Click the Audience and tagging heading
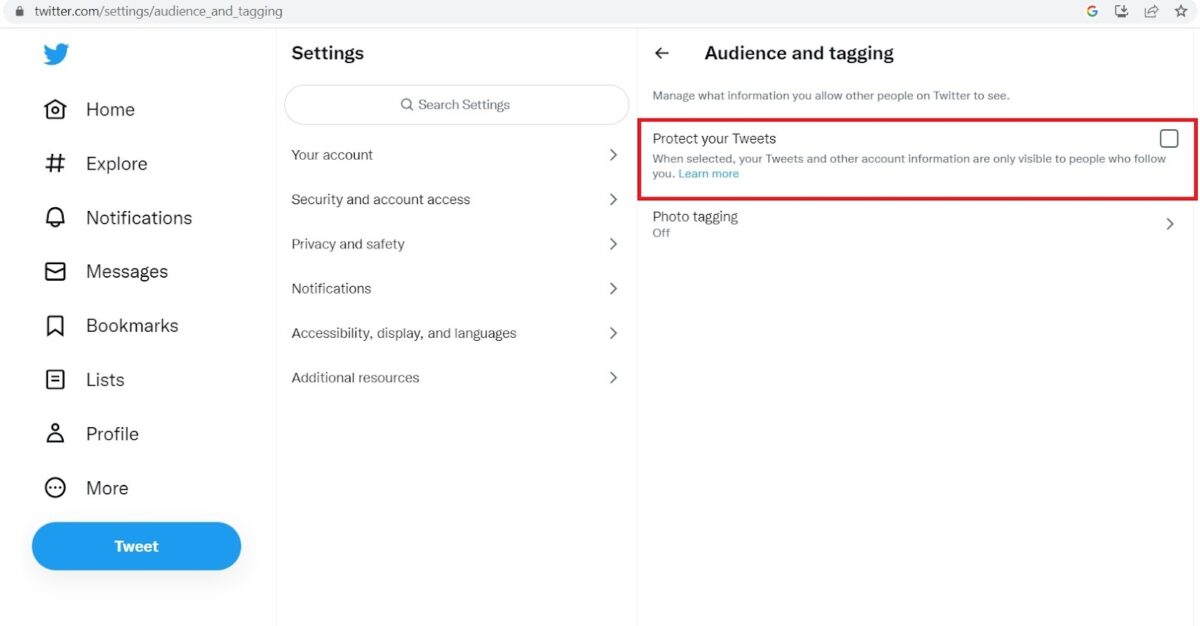The image size is (1200, 626). click(799, 54)
